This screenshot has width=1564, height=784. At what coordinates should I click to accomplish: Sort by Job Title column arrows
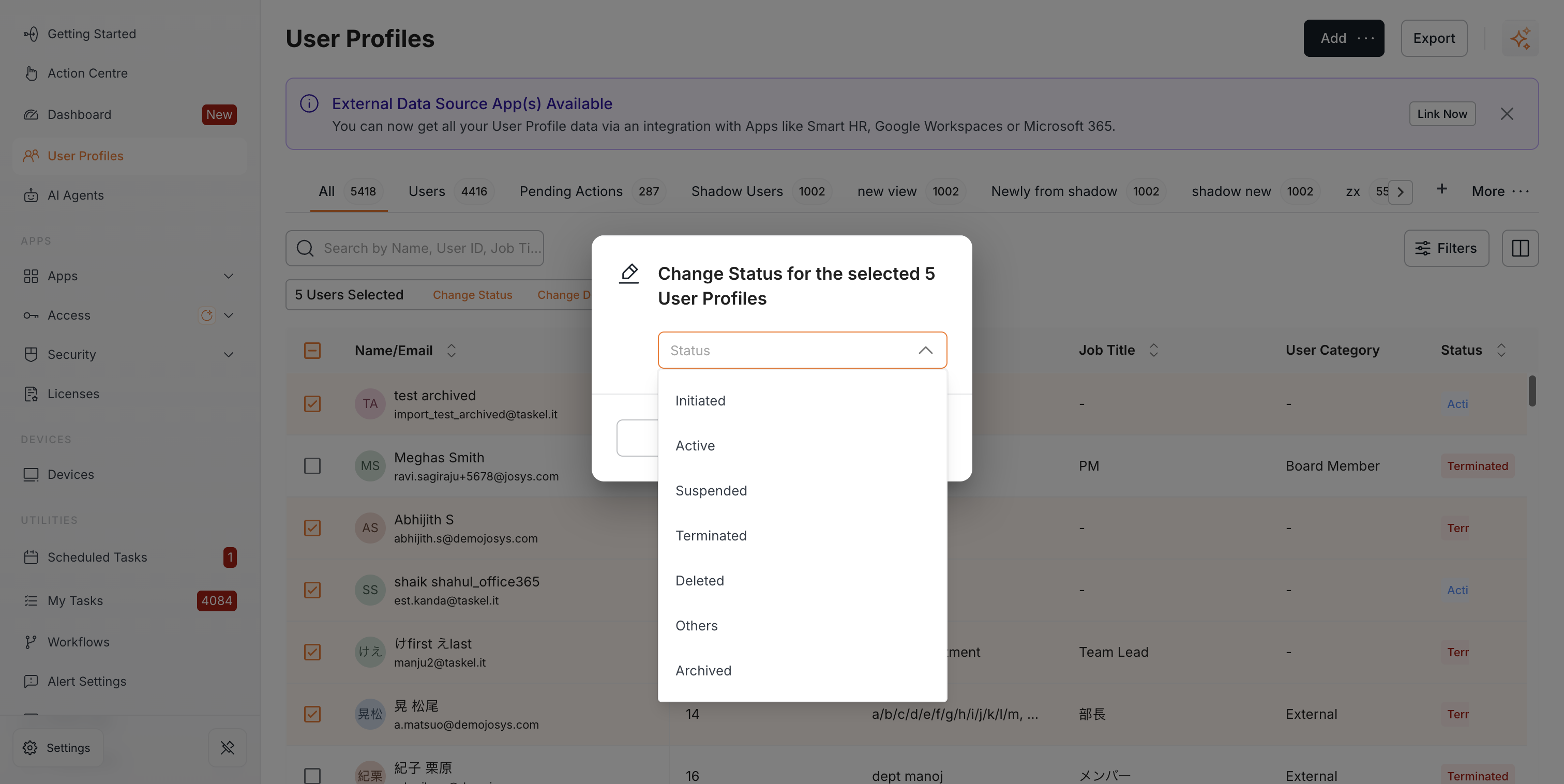tap(1153, 351)
